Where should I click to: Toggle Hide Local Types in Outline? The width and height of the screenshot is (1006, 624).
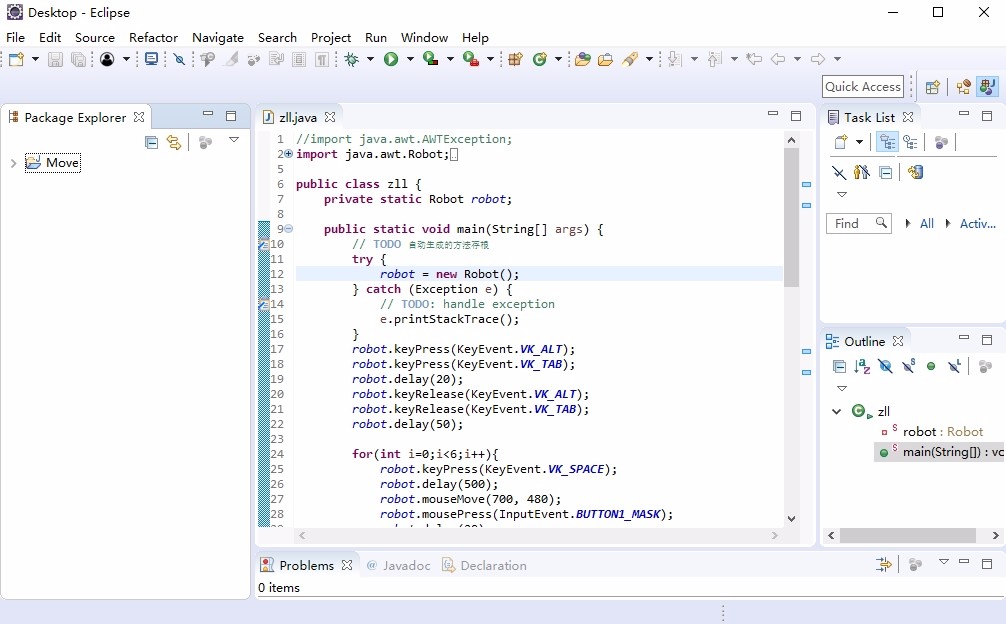point(955,366)
